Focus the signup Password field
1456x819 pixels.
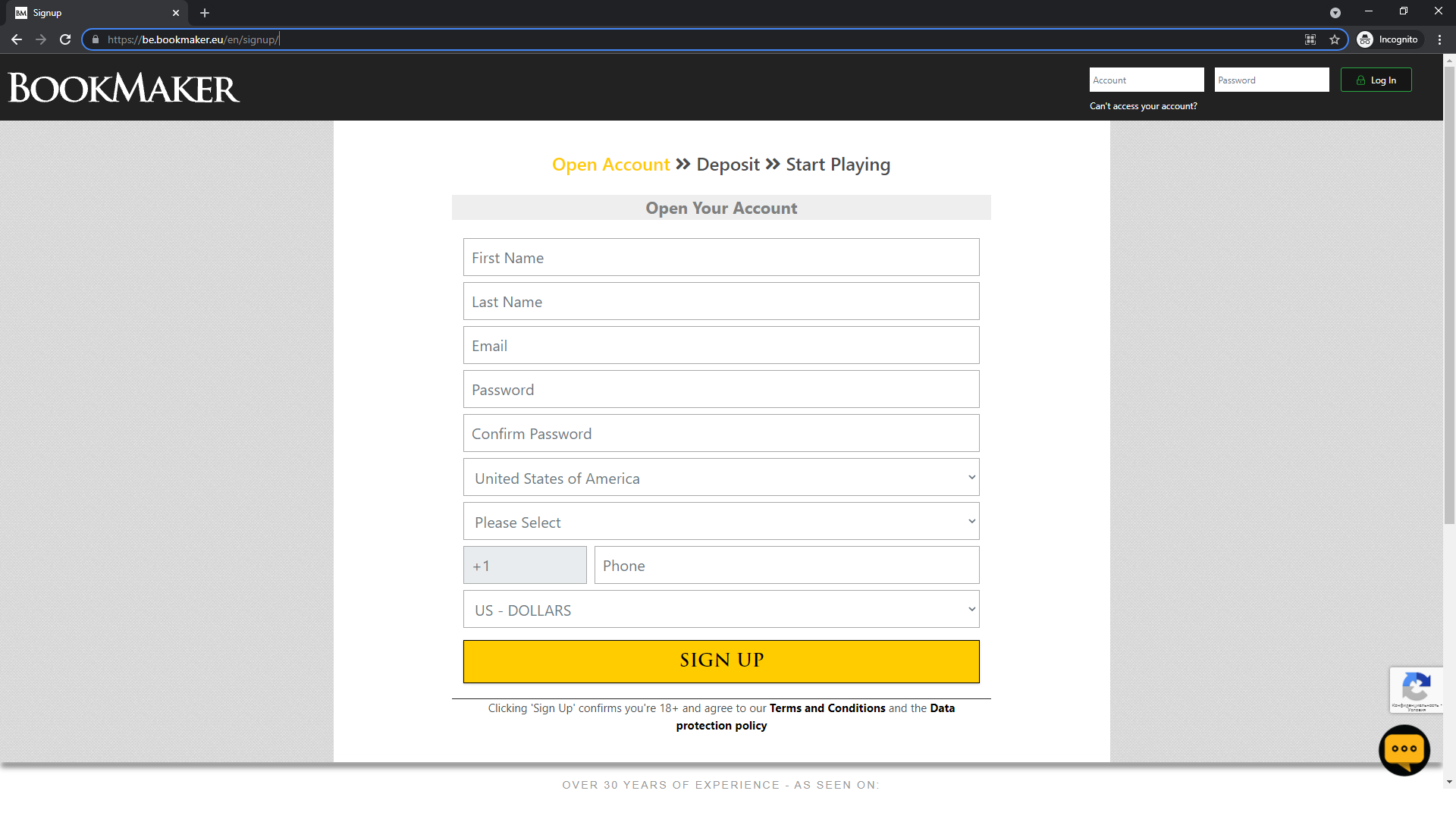click(721, 389)
